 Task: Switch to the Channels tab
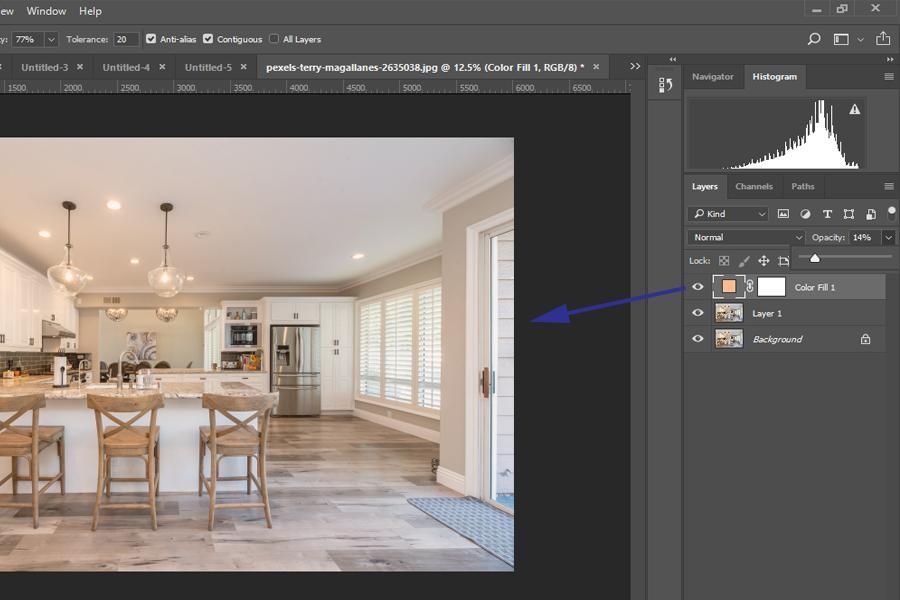pyautogui.click(x=754, y=186)
